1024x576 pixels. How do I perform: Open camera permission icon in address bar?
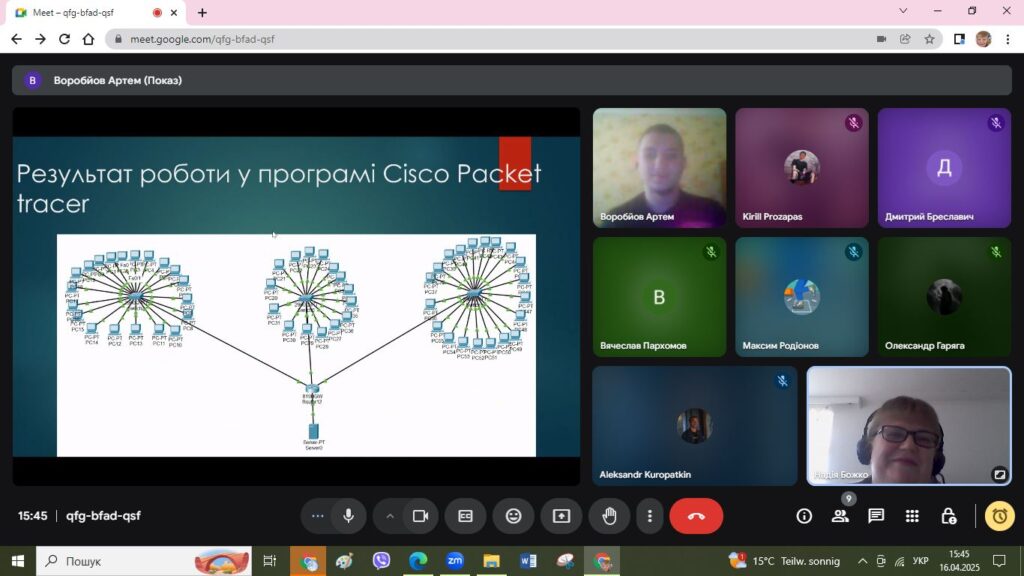(x=881, y=39)
